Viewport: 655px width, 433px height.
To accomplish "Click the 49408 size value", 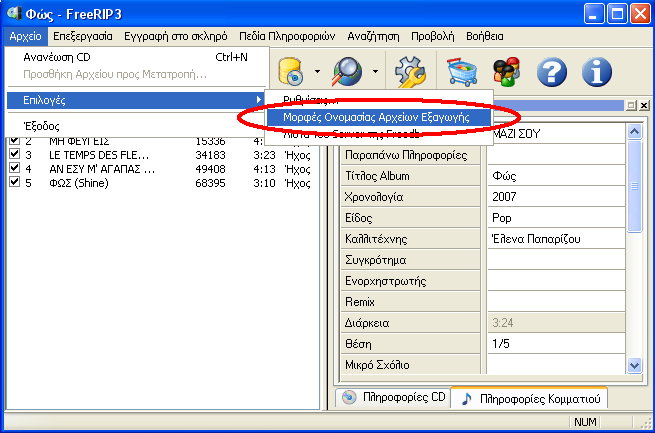I will click(210, 169).
